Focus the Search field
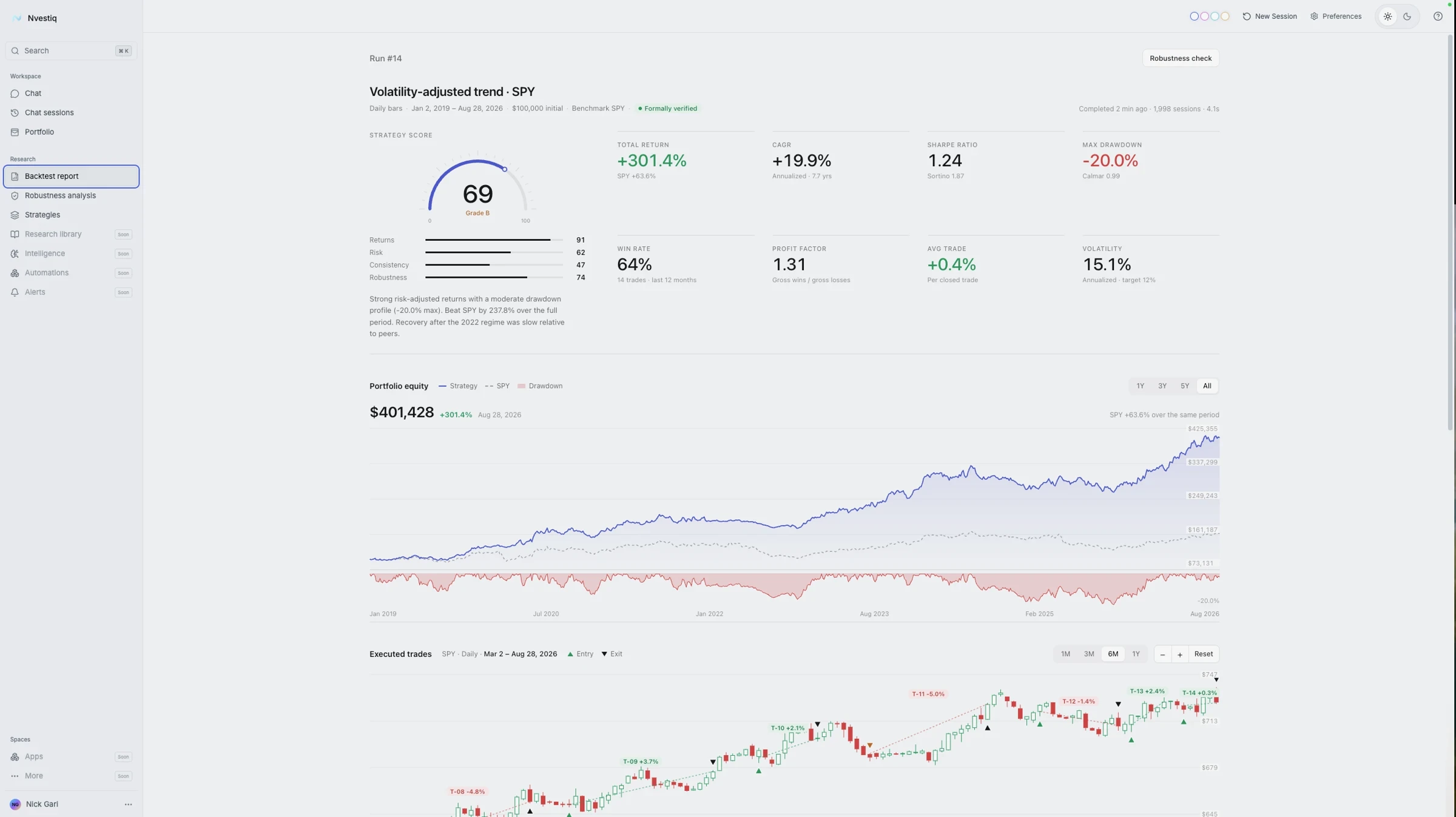 tap(71, 51)
